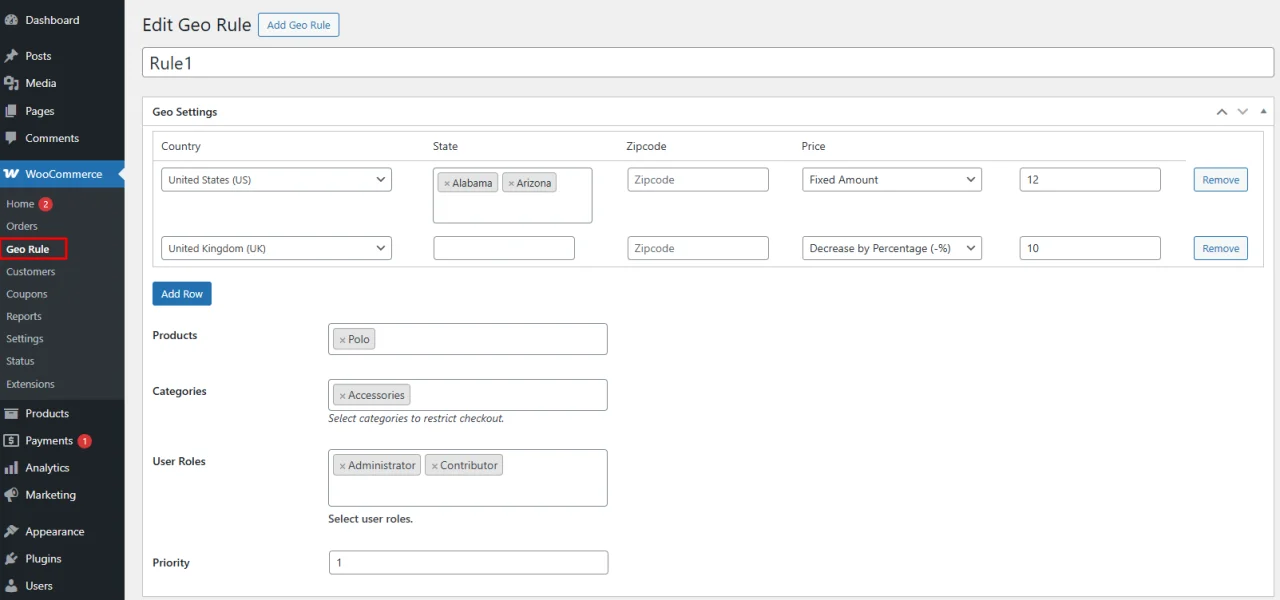
Task: Click Zipcode field in United Kingdom row
Action: (698, 248)
